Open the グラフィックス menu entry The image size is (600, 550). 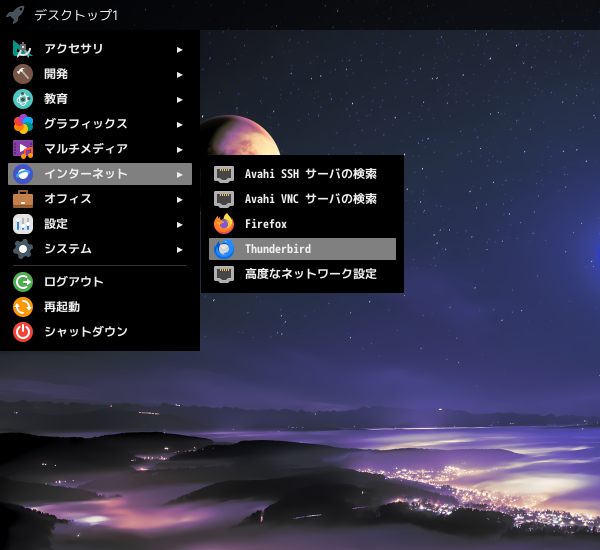point(100,124)
